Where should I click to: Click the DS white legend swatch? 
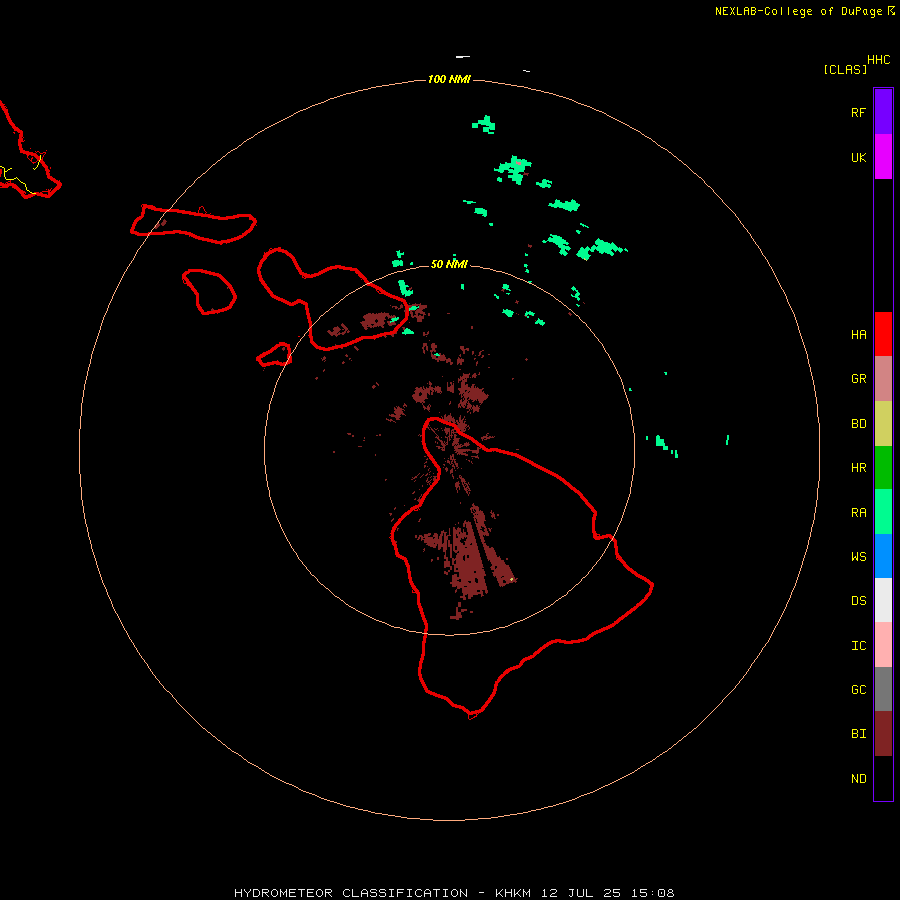coord(883,600)
